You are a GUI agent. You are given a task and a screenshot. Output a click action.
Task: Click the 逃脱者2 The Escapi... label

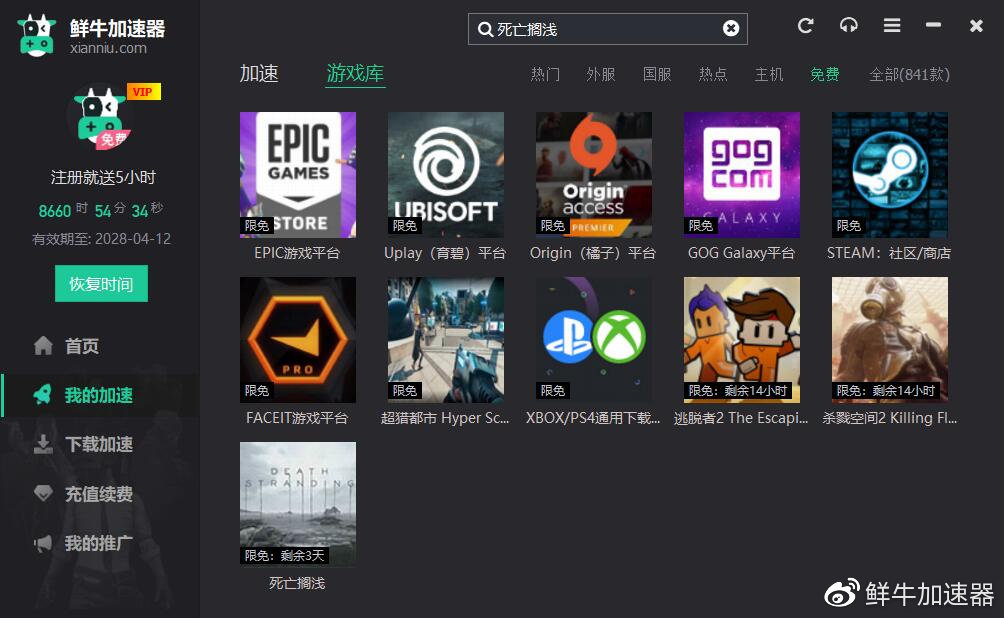click(741, 418)
